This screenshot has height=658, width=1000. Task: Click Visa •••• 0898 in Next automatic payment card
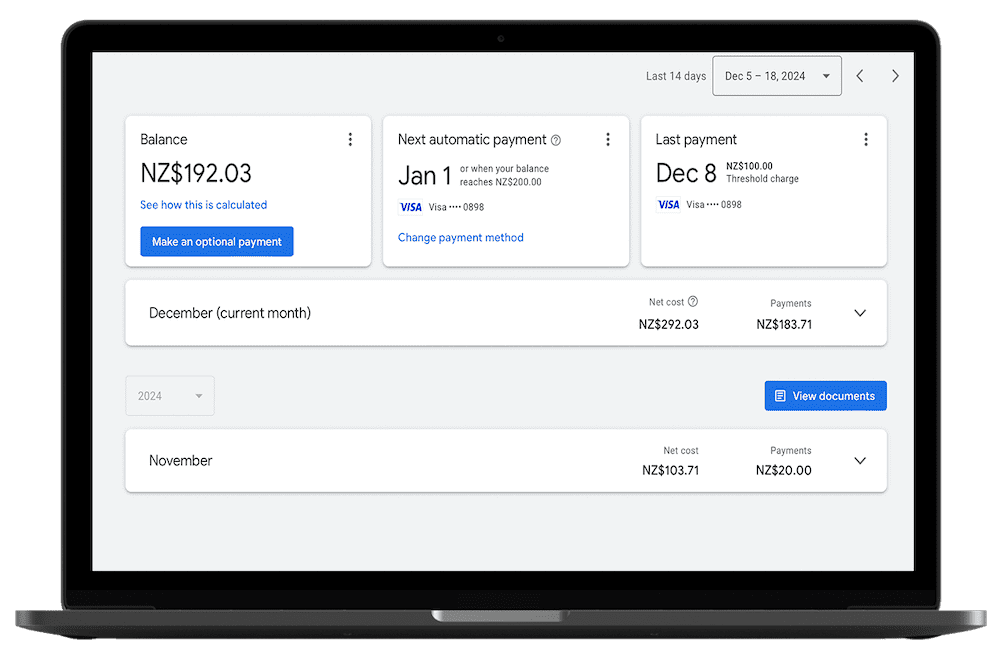coord(456,207)
